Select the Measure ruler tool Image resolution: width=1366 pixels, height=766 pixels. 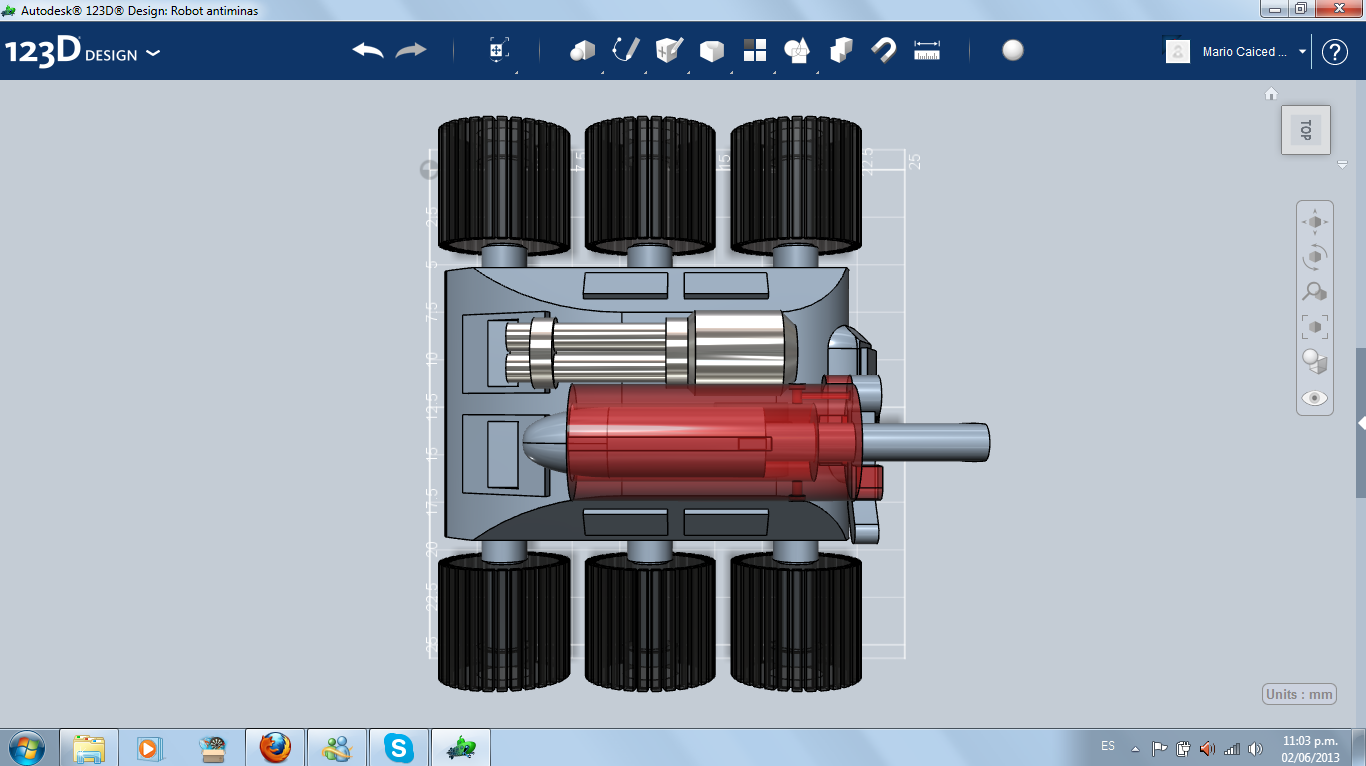click(x=927, y=51)
